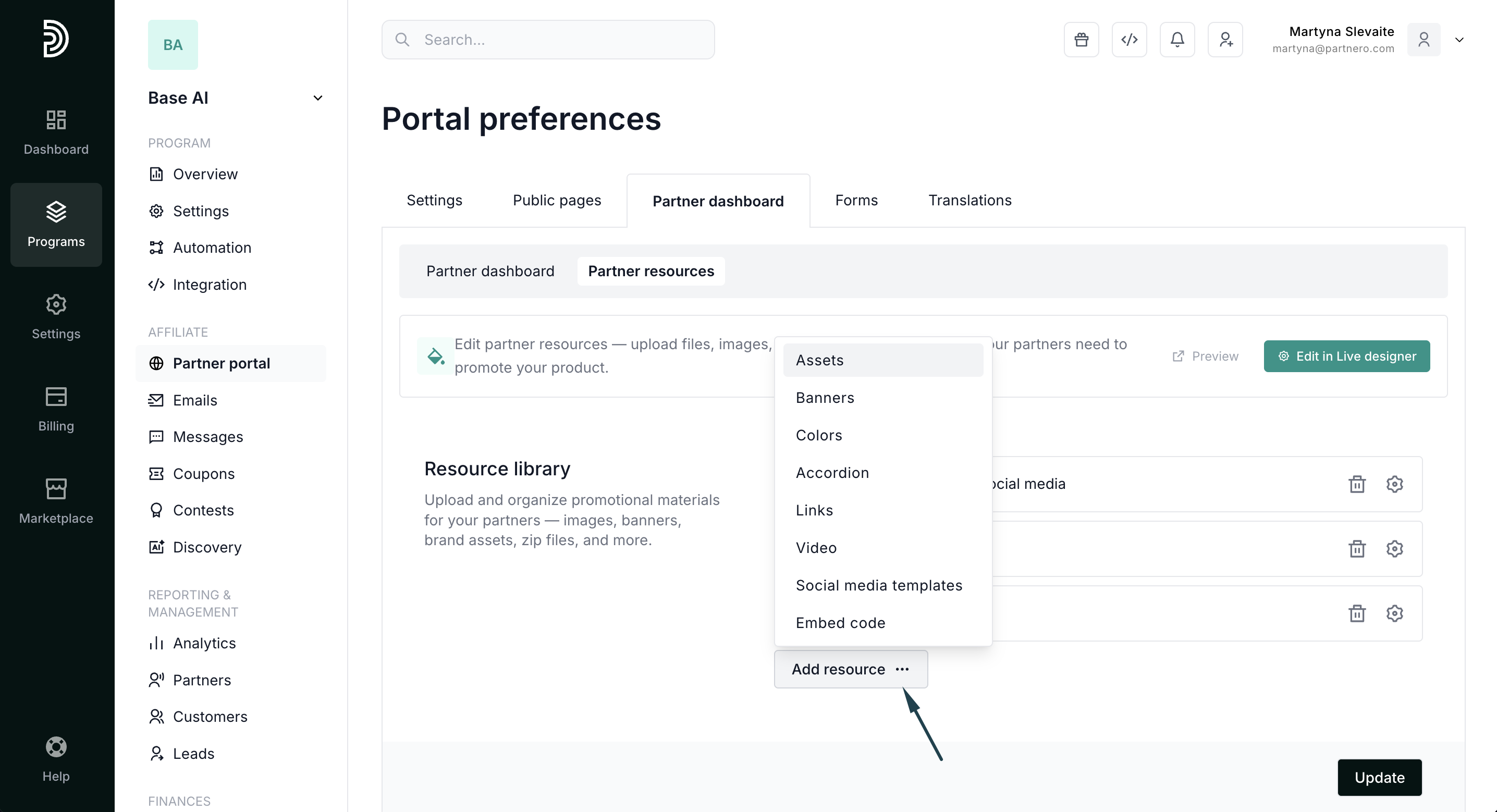This screenshot has height=812, width=1497.
Task: Go to Billing in the dark sidebar
Action: pyautogui.click(x=56, y=409)
